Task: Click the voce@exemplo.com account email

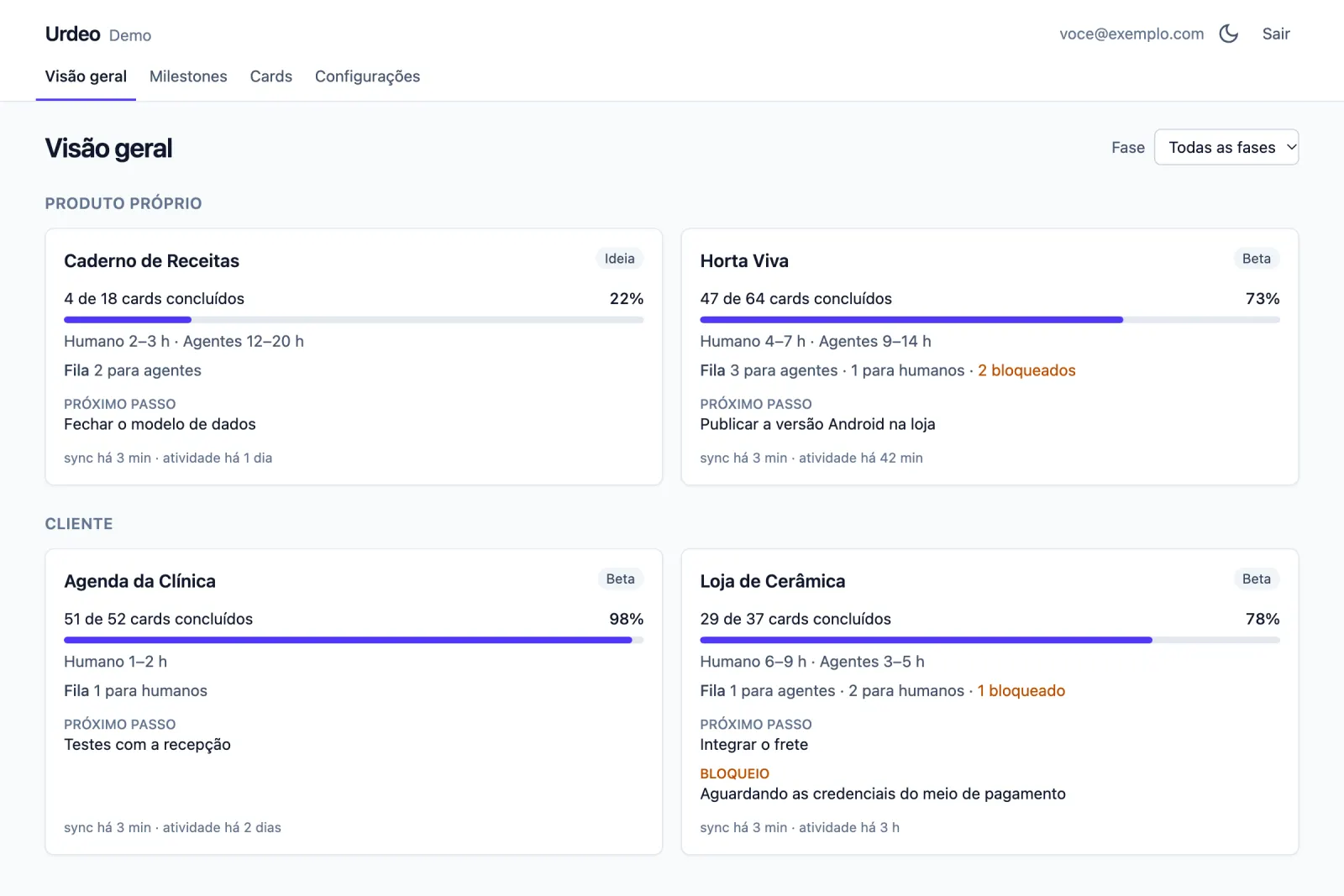Action: (x=1131, y=34)
